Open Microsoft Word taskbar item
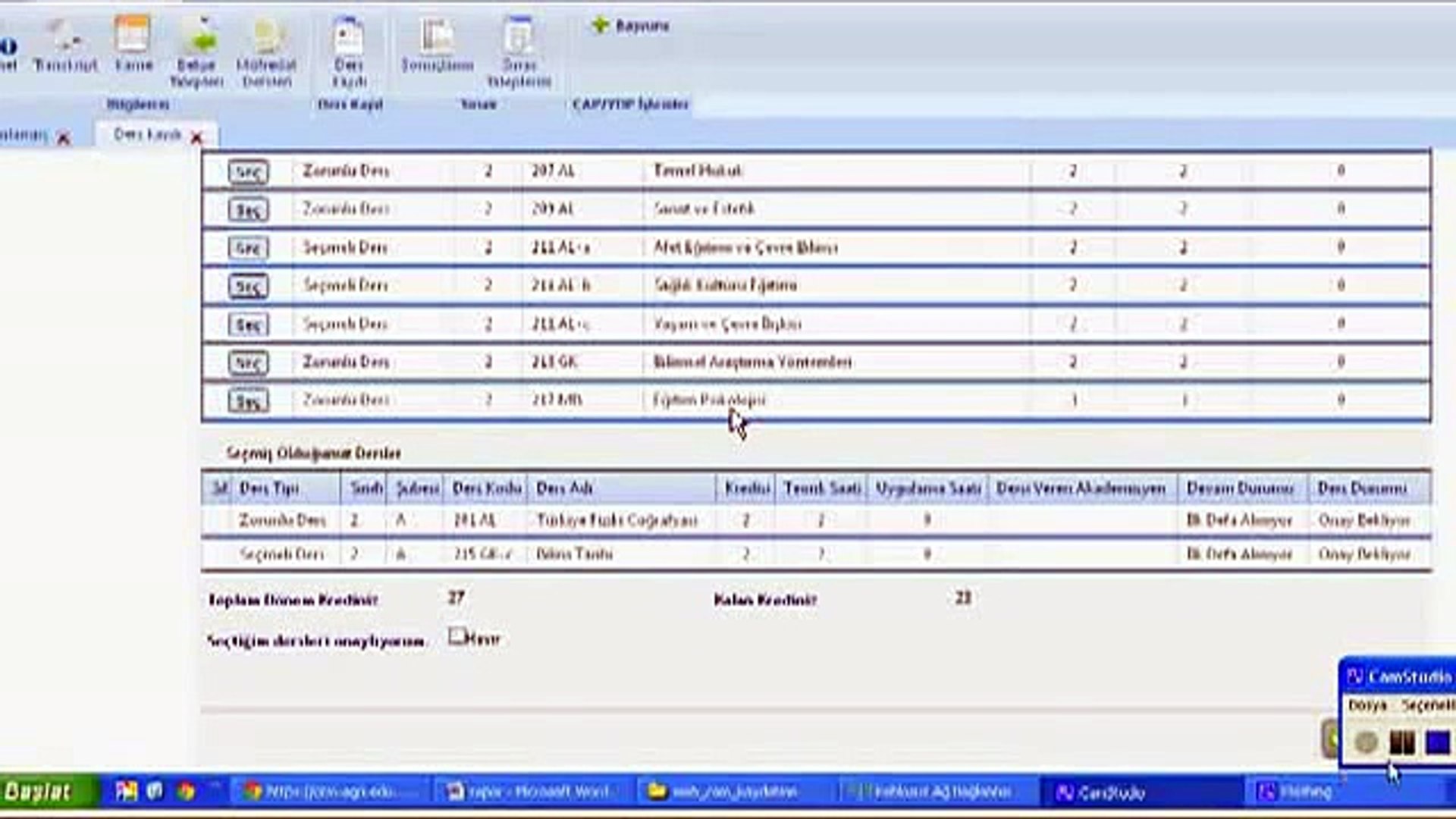 (531, 792)
